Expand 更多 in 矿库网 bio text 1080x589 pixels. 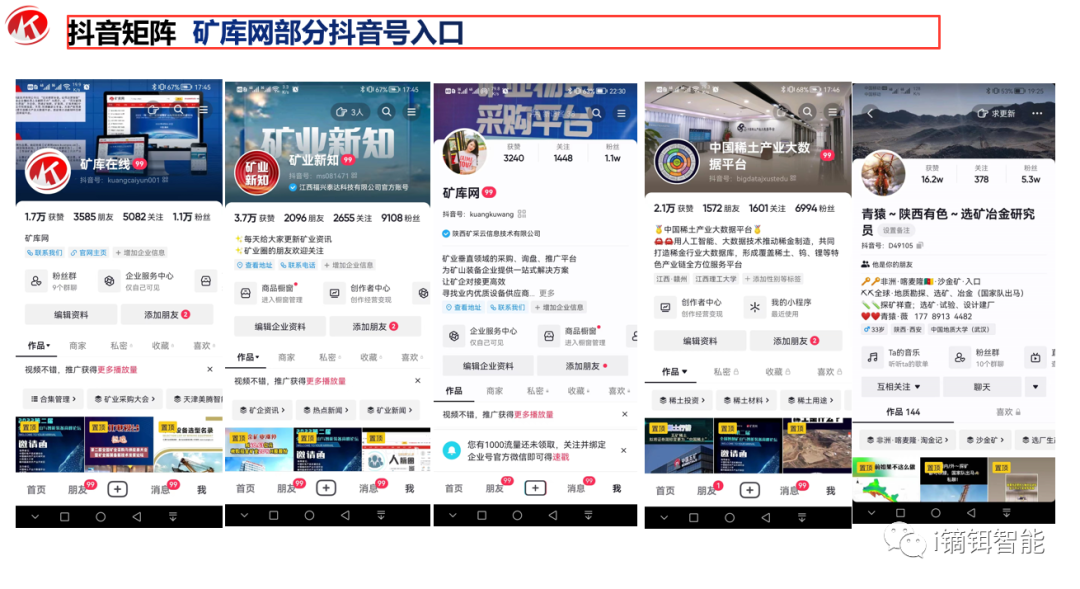coord(547,293)
